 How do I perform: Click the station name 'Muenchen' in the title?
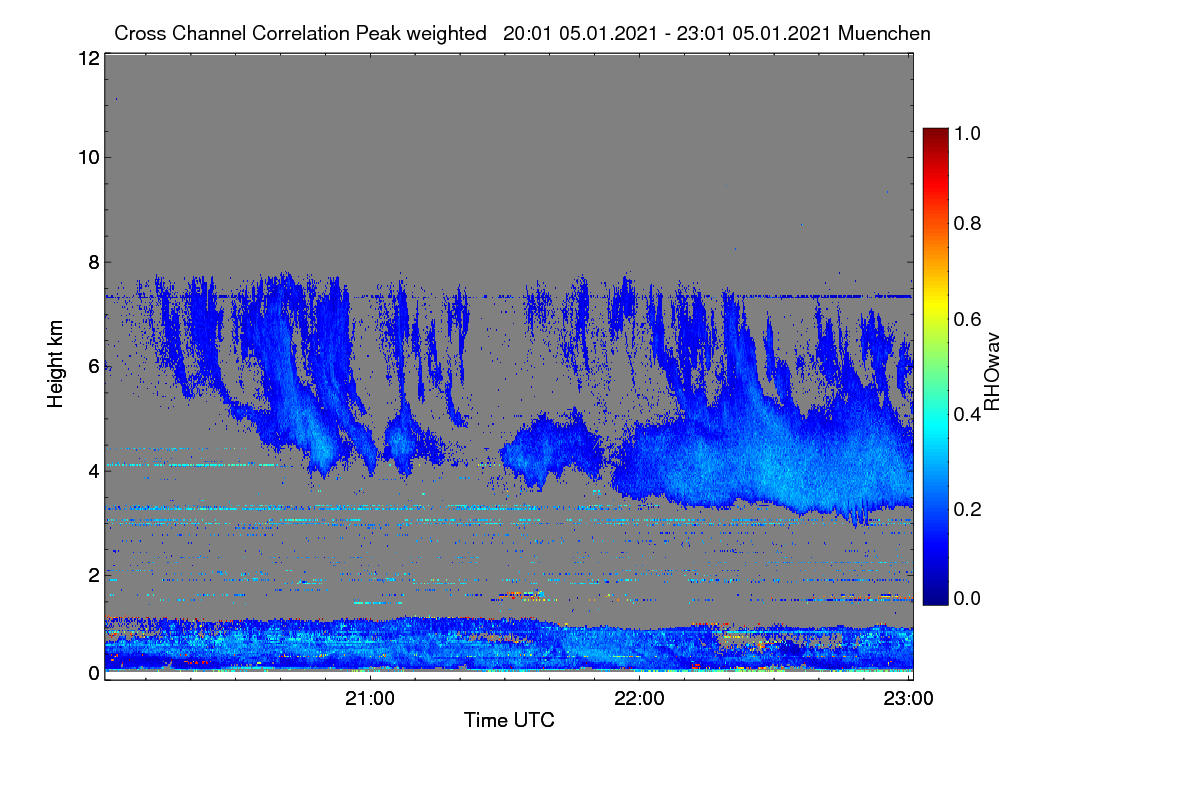pos(885,33)
